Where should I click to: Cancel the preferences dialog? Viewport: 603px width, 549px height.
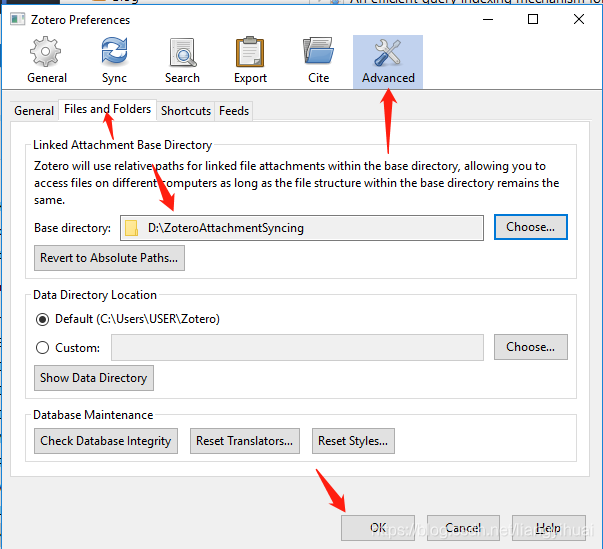pyautogui.click(x=463, y=528)
